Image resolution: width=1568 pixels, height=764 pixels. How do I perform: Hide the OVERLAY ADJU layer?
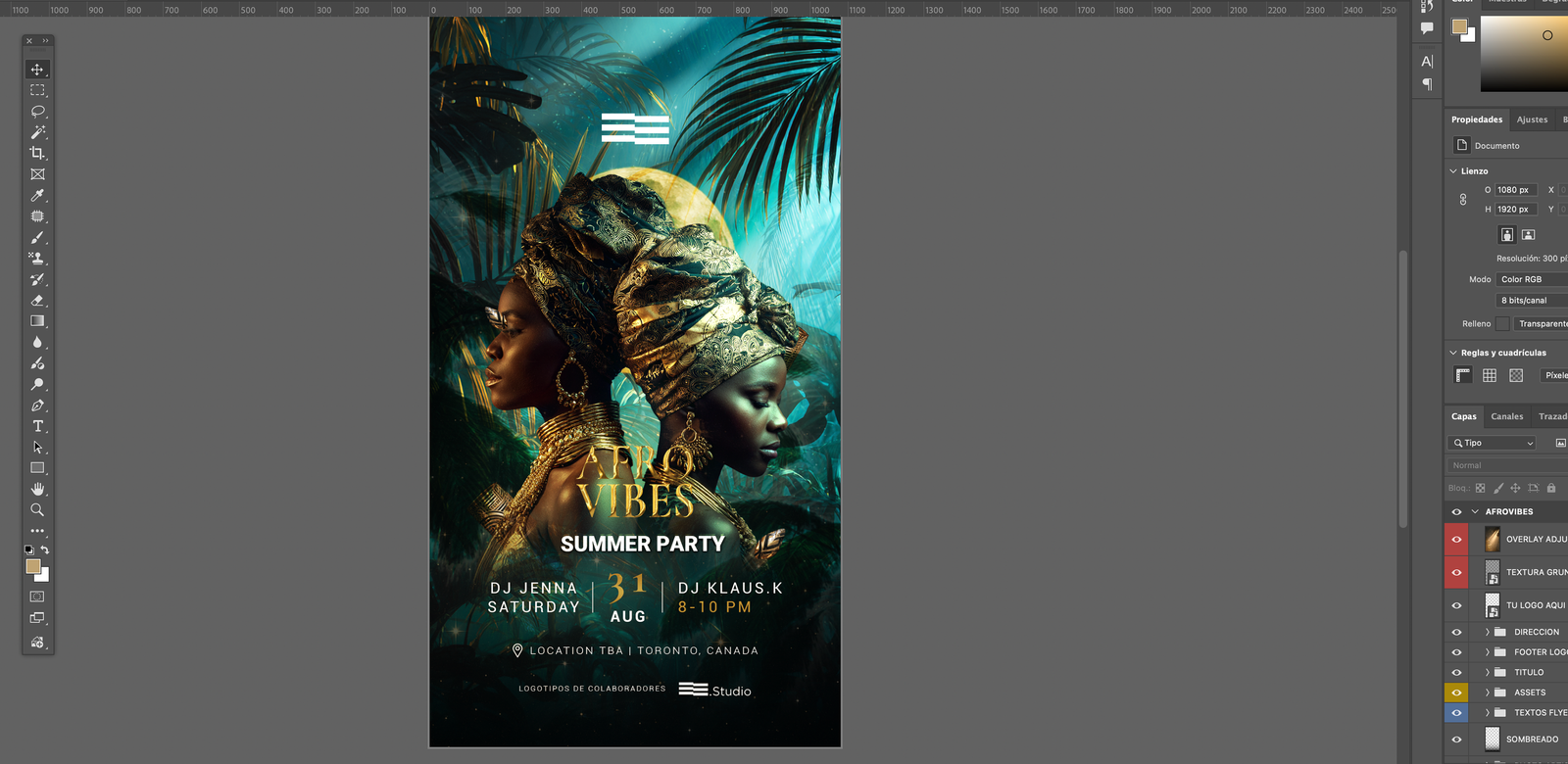pyautogui.click(x=1456, y=540)
